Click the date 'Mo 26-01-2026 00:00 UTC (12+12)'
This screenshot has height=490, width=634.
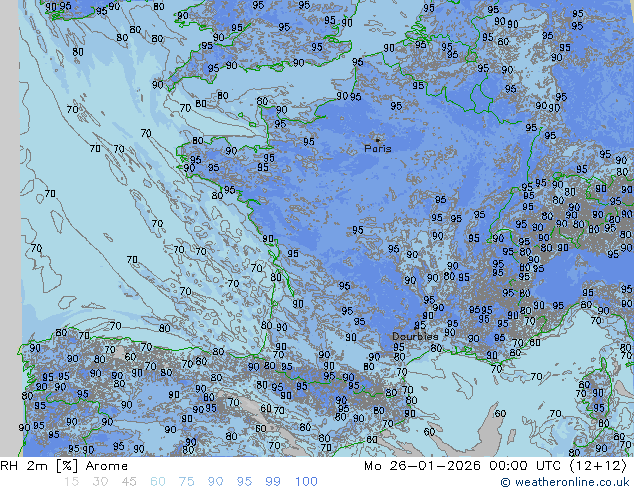[x=495, y=466]
